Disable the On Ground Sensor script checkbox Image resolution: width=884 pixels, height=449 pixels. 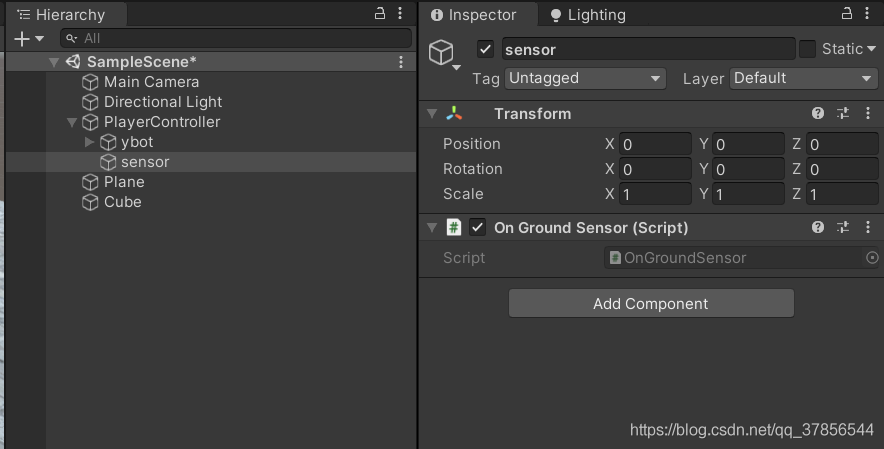[x=477, y=227]
